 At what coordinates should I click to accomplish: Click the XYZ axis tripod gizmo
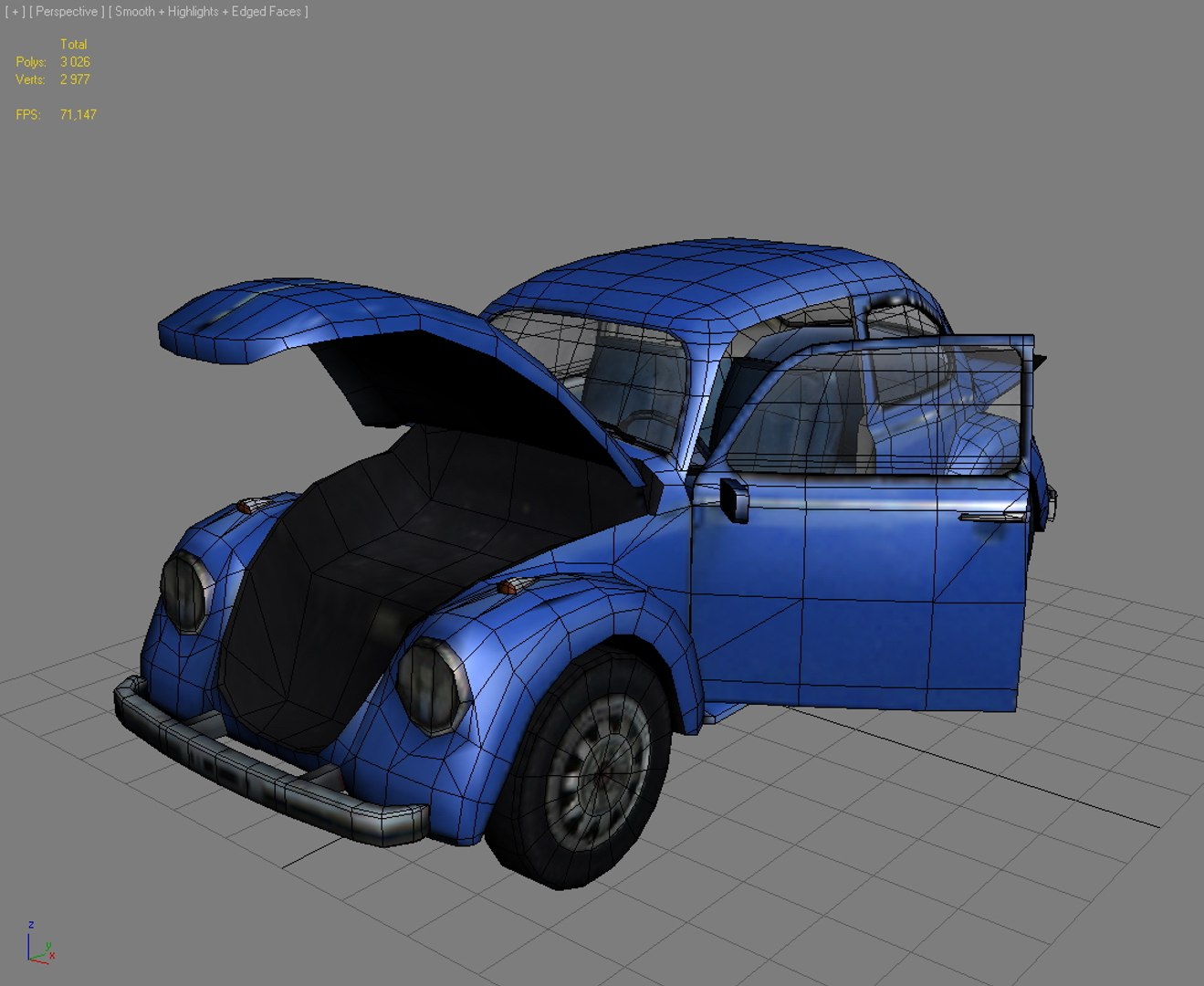pyautogui.click(x=39, y=943)
